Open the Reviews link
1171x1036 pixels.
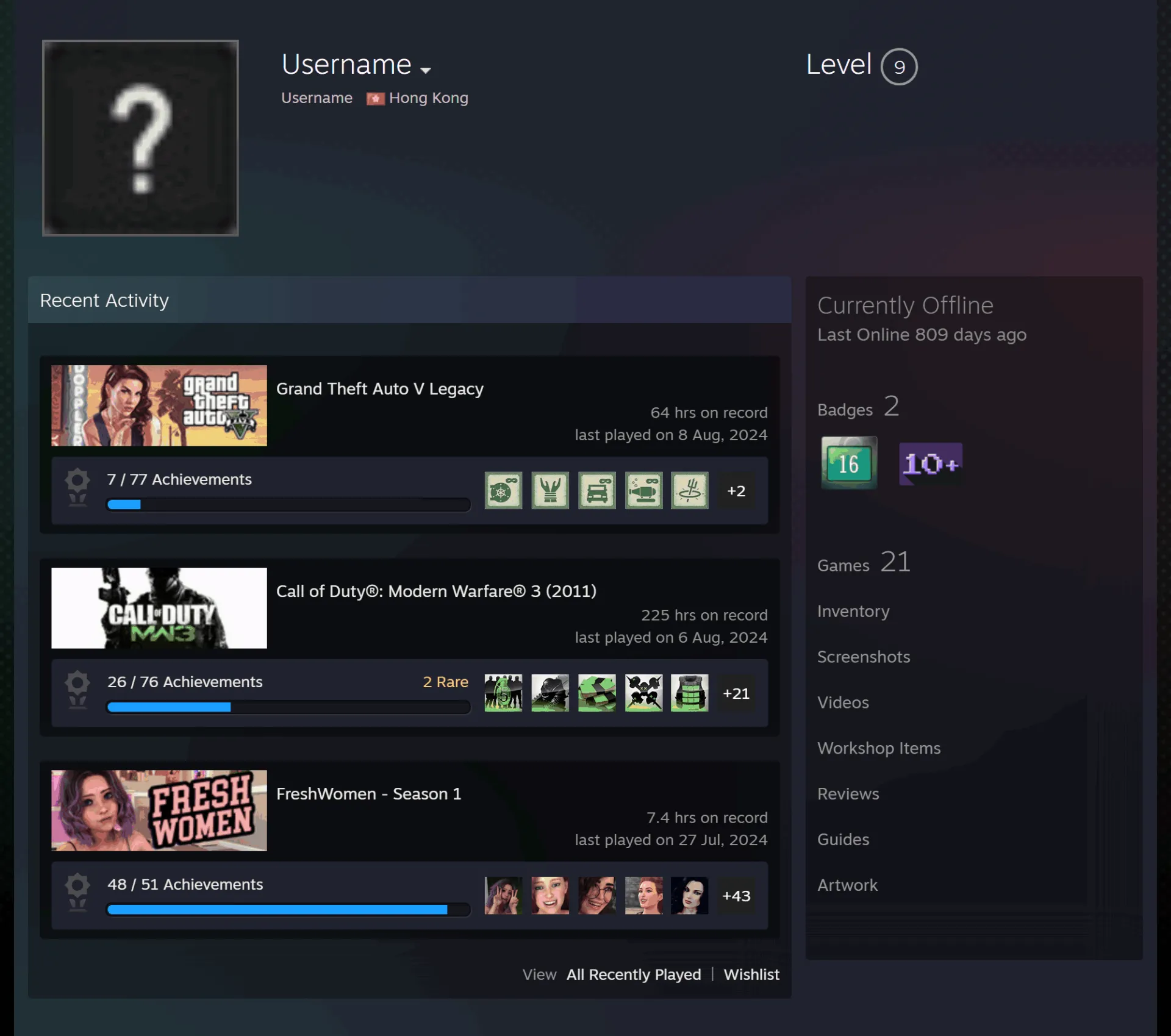coord(848,794)
